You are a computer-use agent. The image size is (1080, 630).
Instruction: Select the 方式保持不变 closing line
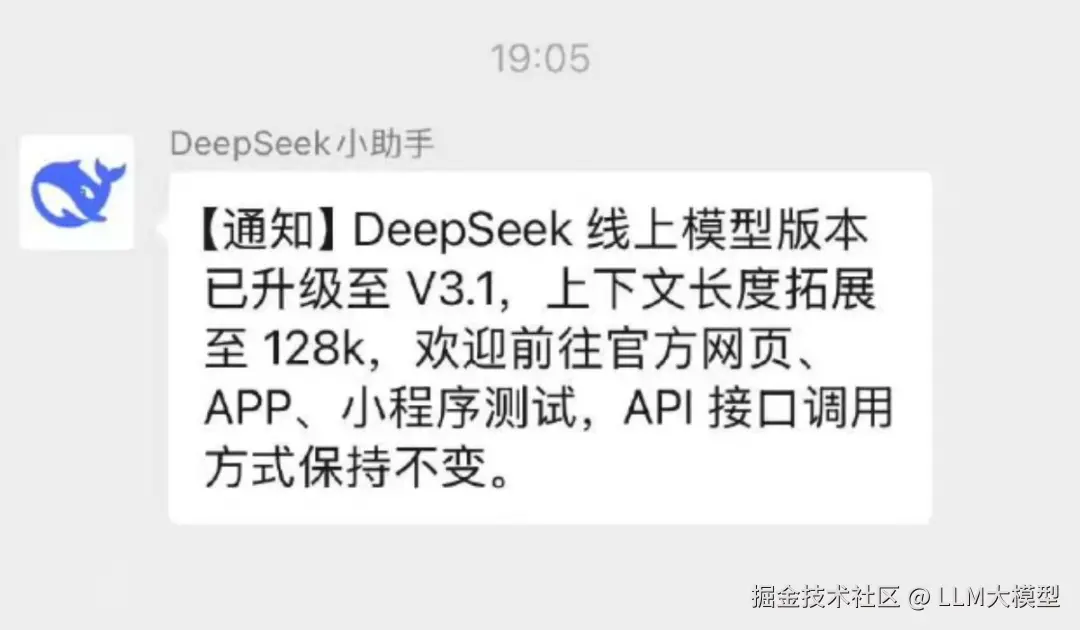[x=346, y=467]
